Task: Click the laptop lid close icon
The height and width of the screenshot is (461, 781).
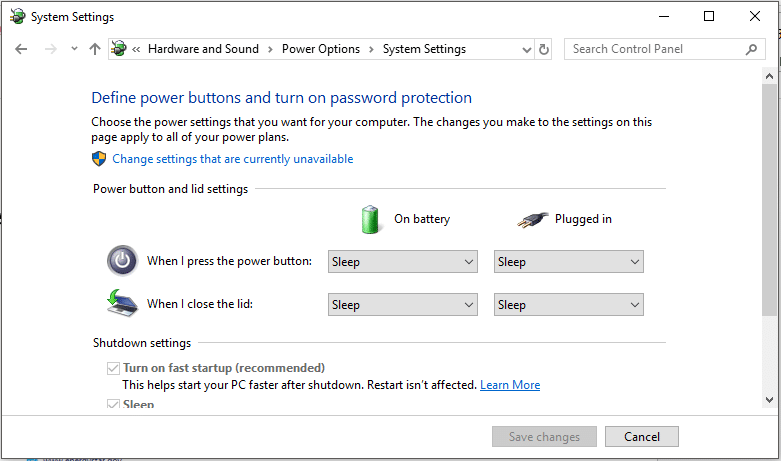Action: coord(122,303)
